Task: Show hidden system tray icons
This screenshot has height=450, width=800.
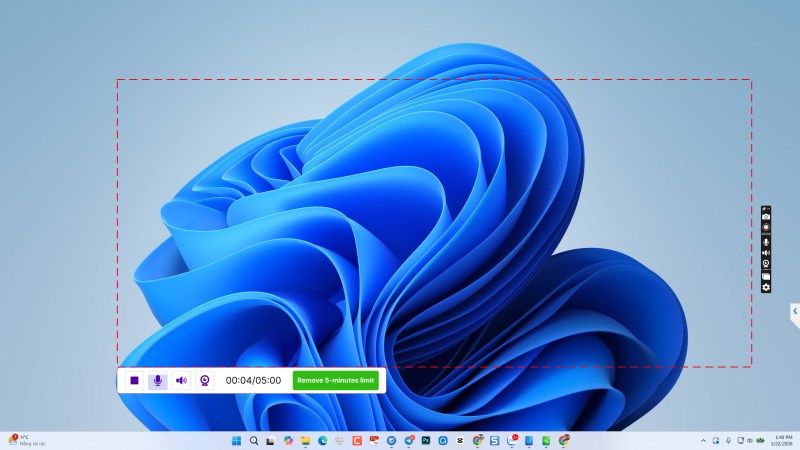Action: (703, 440)
